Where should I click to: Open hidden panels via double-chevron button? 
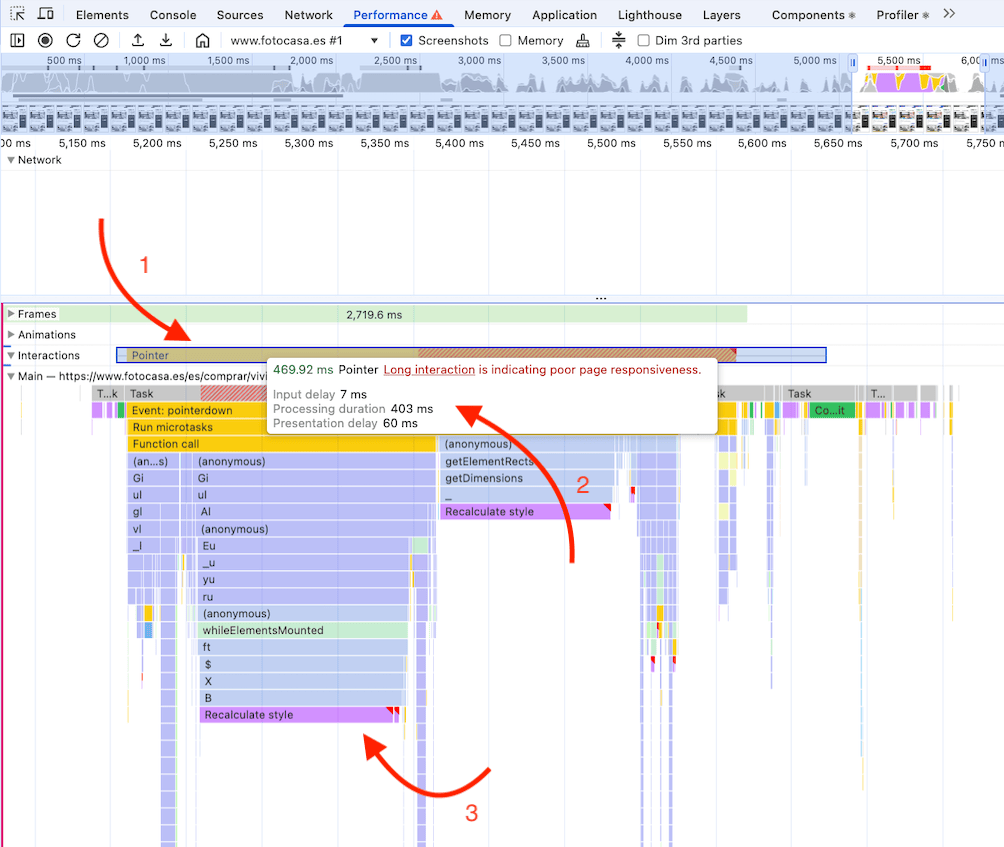(x=948, y=14)
